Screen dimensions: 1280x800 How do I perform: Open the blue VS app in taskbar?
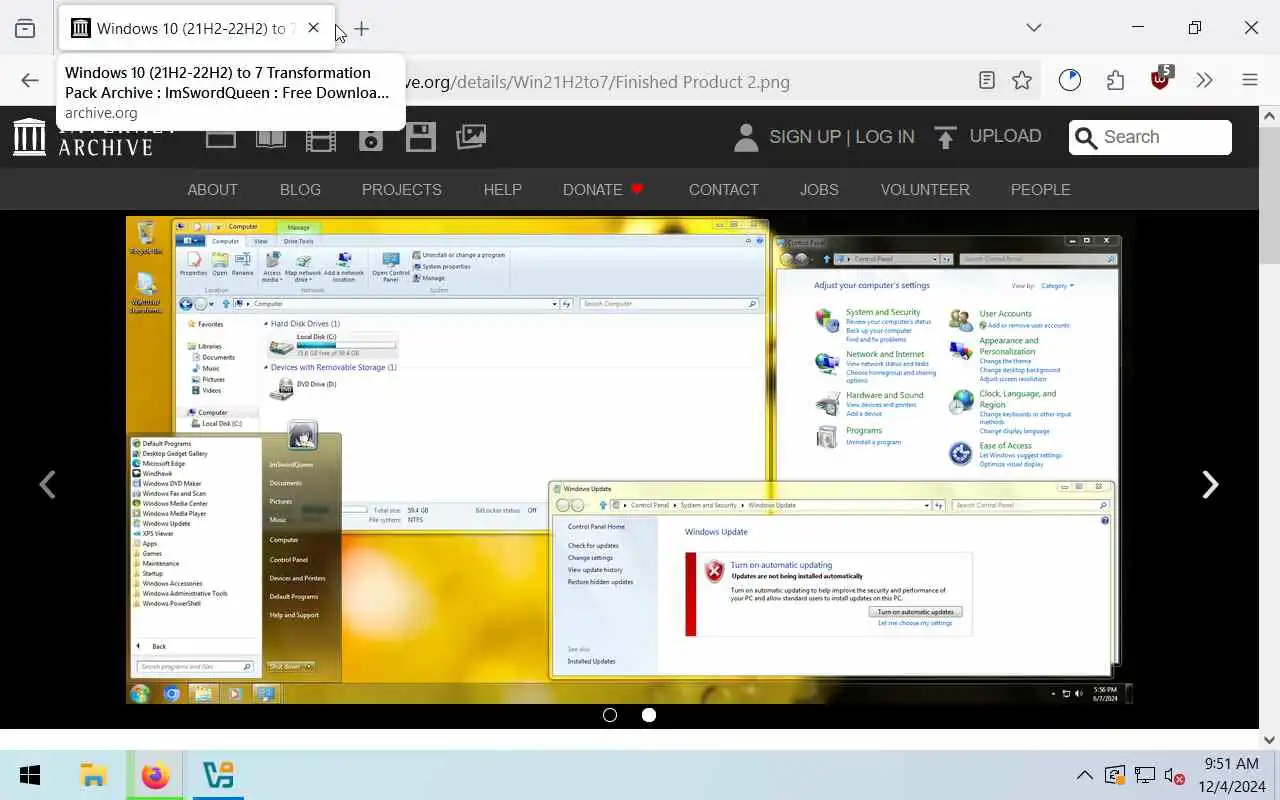pyautogui.click(x=218, y=775)
